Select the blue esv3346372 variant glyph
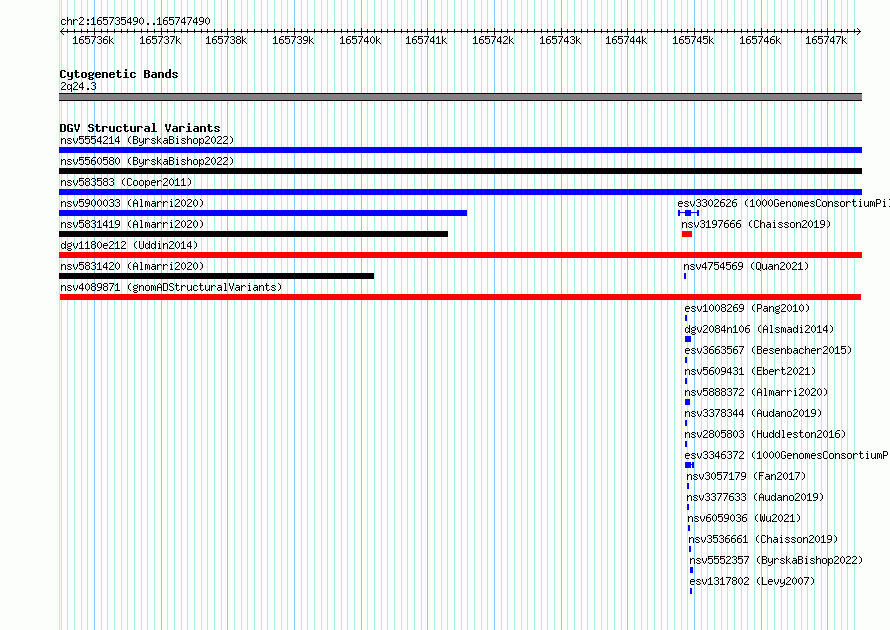The image size is (890, 630). (690, 465)
